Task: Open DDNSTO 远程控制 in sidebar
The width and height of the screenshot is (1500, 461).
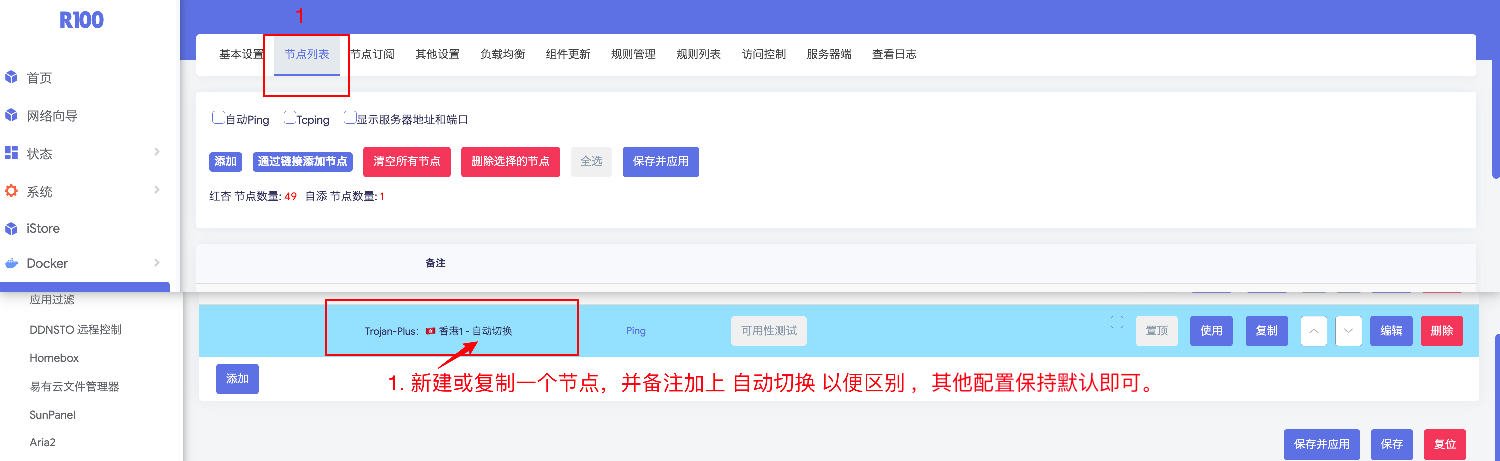Action: 76,329
